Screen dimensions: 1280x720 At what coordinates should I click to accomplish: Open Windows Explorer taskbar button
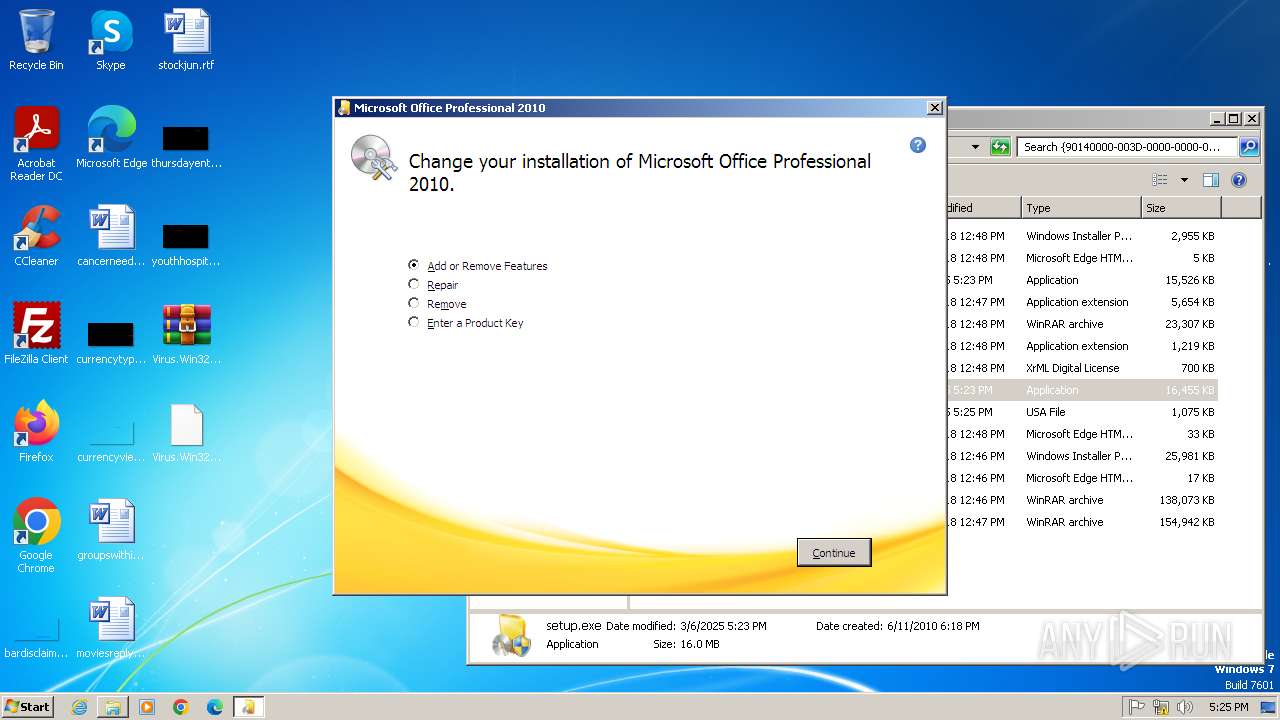(113, 707)
